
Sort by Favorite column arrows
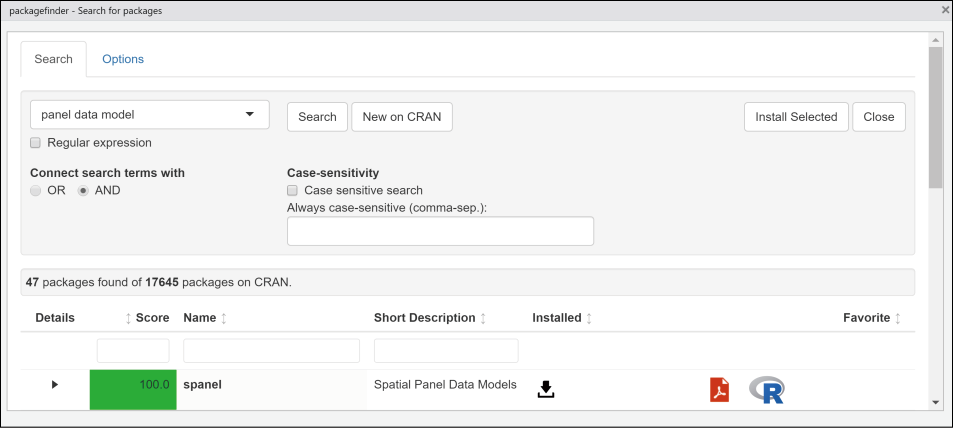(898, 318)
